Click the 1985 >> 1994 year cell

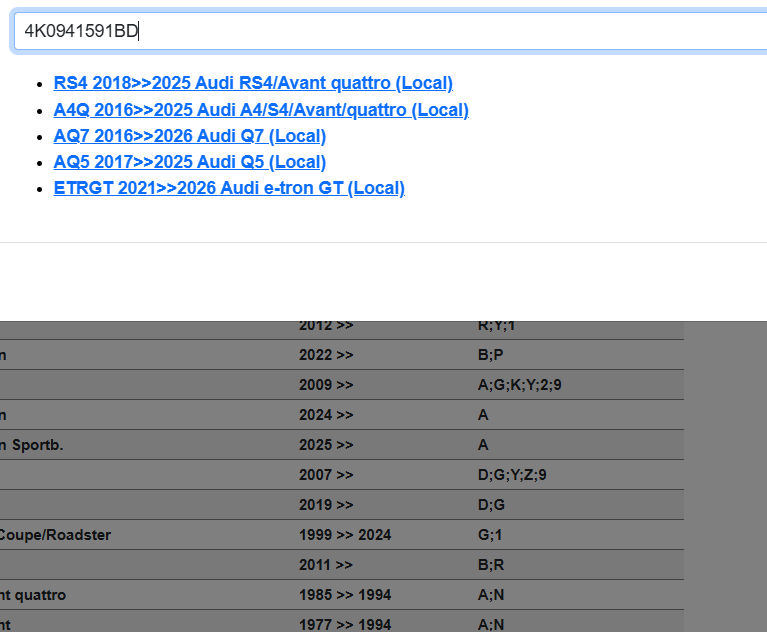coord(345,595)
